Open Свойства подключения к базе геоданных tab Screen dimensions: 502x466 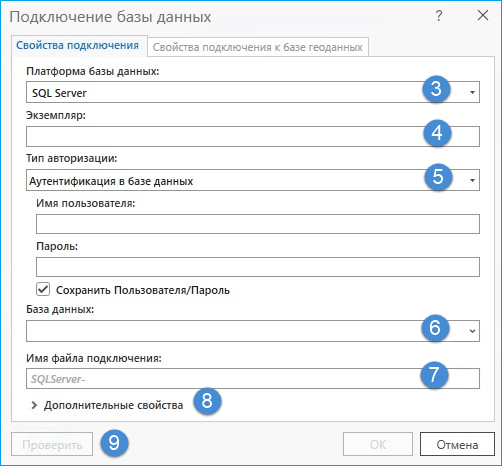258,47
